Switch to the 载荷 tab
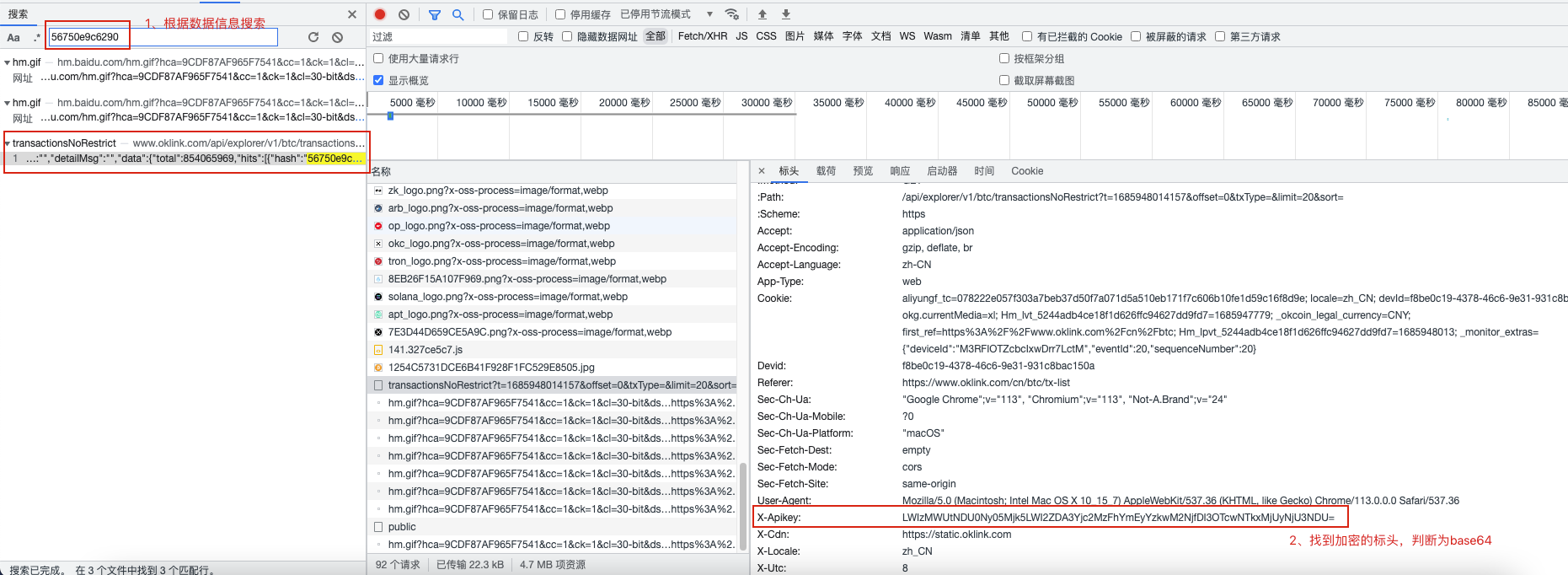1568x575 pixels. coord(826,171)
